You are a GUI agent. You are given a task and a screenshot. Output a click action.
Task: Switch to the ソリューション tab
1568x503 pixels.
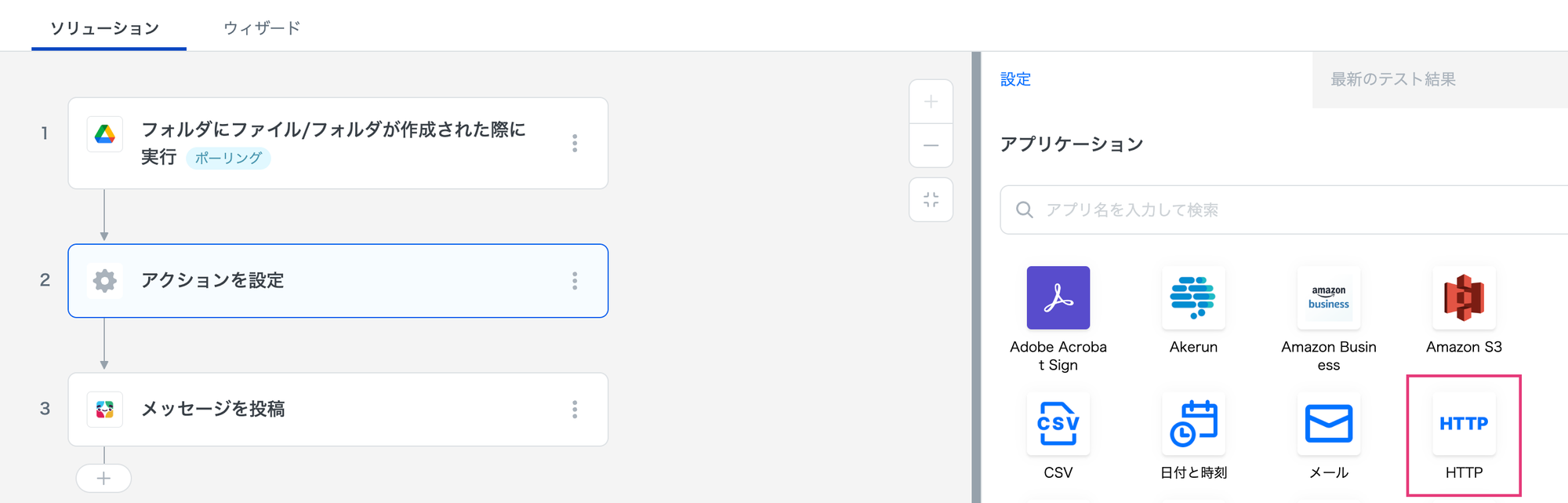tap(105, 28)
